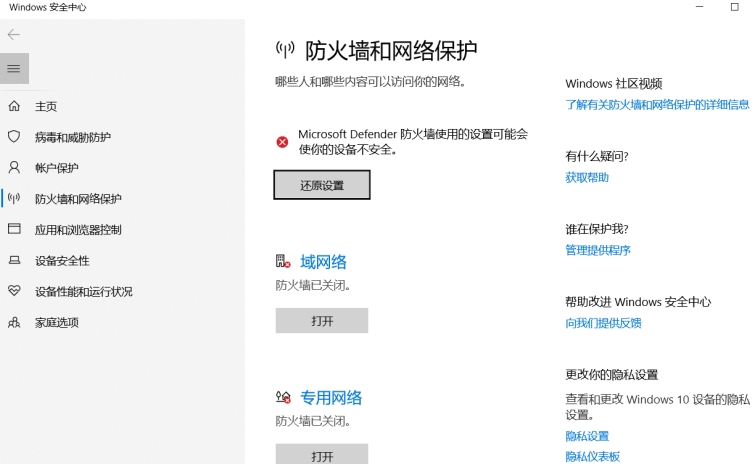Click the shield icon for virus protection
This screenshot has height=464, width=755.
click(14, 137)
